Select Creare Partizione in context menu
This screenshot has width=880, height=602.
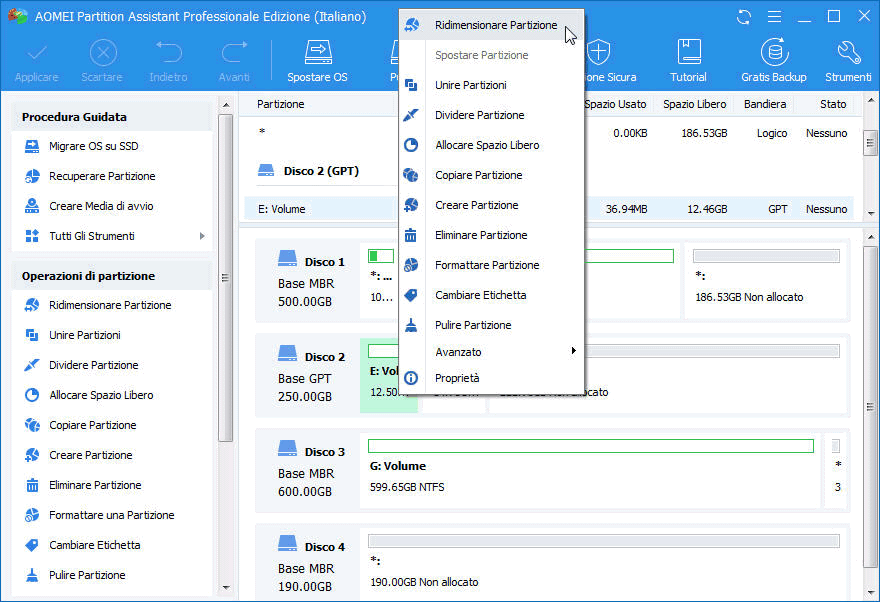(491, 205)
